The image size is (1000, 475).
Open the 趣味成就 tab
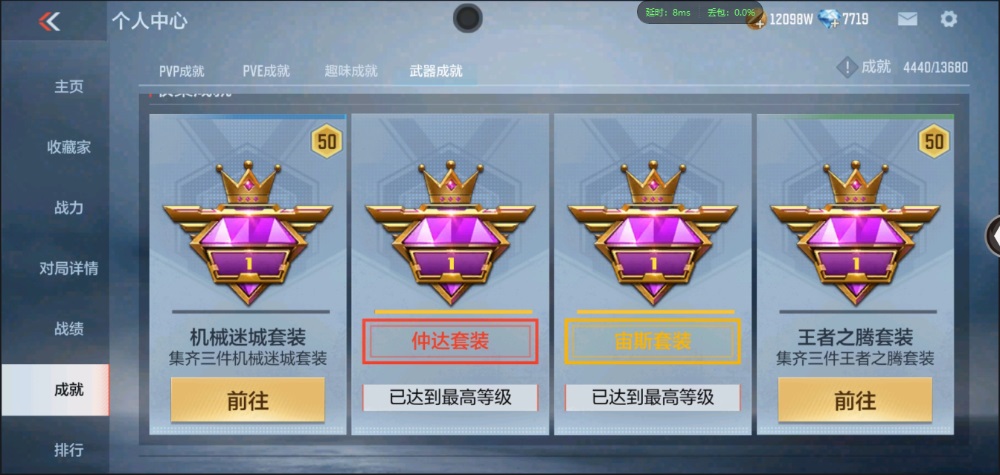[x=351, y=71]
